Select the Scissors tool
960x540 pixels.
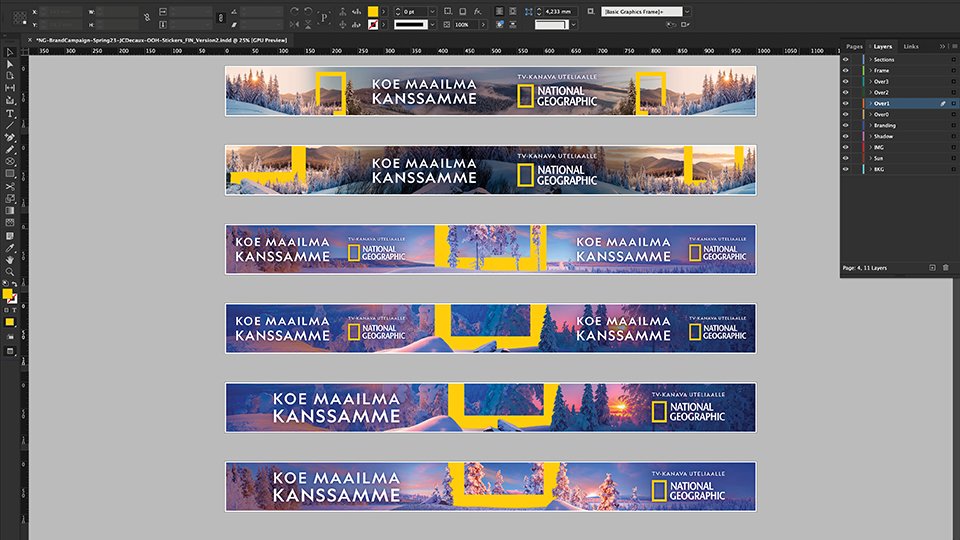(x=10, y=186)
